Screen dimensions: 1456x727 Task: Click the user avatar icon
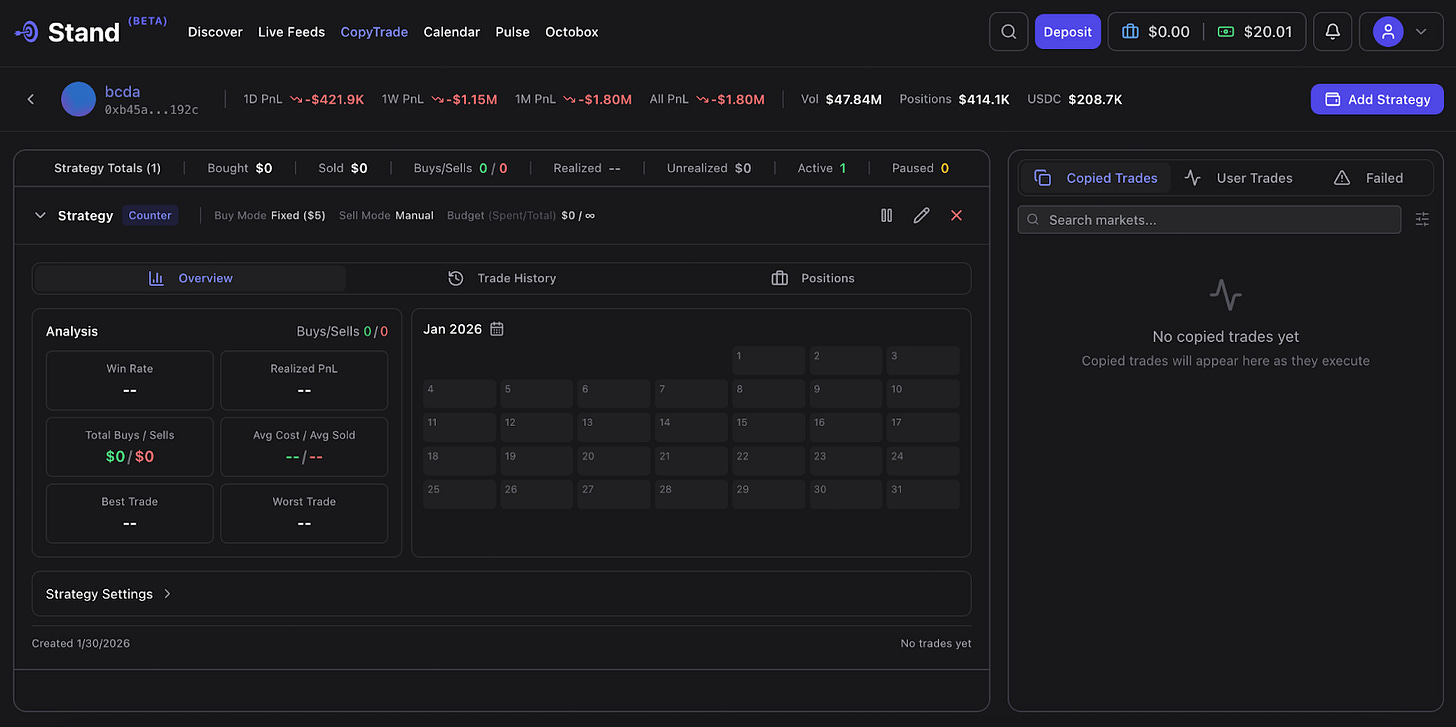(x=1388, y=32)
